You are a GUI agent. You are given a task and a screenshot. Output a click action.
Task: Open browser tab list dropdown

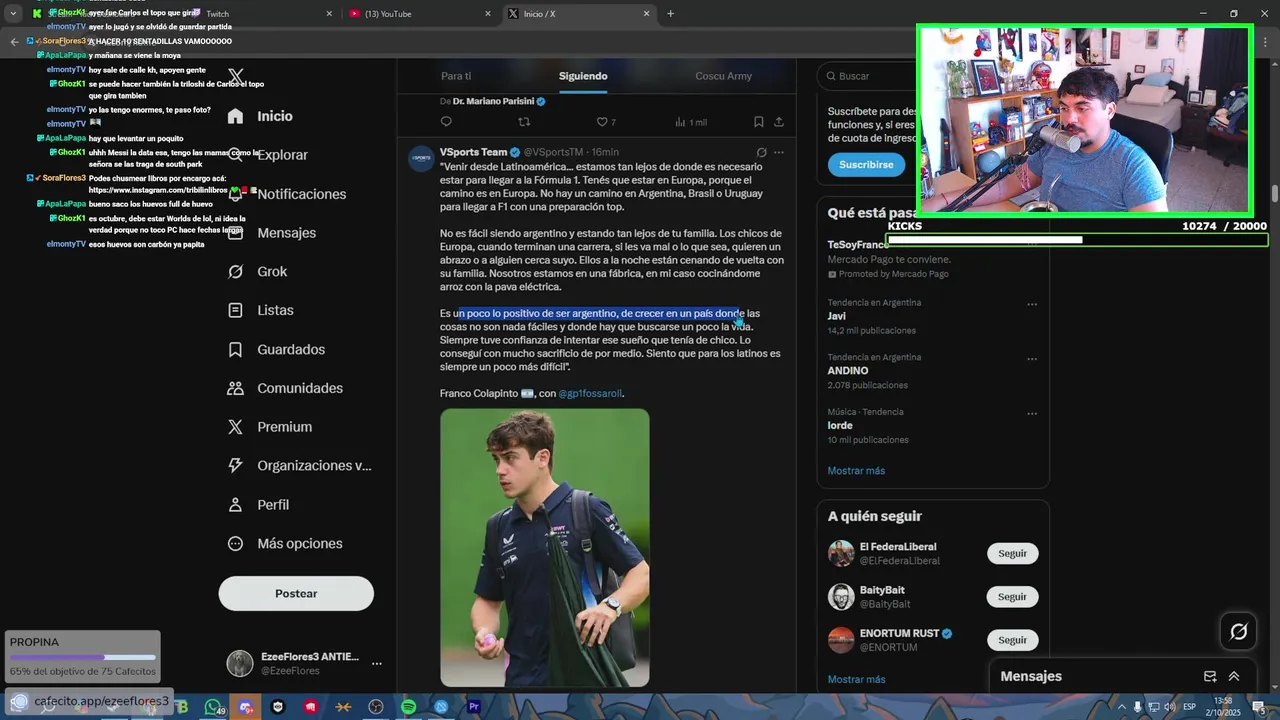coord(13,13)
